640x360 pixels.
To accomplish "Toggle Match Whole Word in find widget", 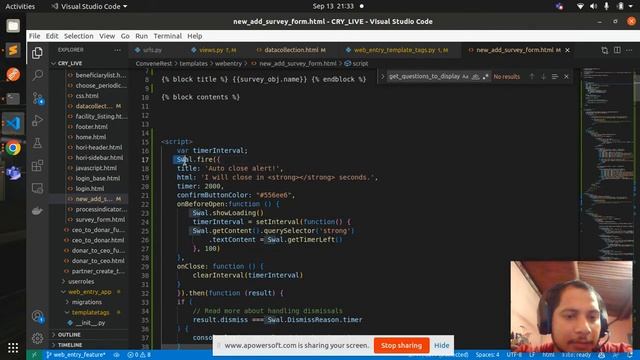I will coord(475,76).
